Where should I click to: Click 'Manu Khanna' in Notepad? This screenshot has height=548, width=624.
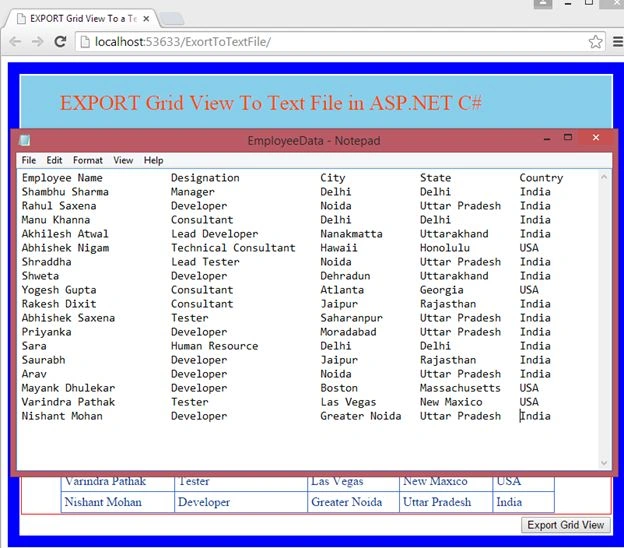click(x=56, y=220)
